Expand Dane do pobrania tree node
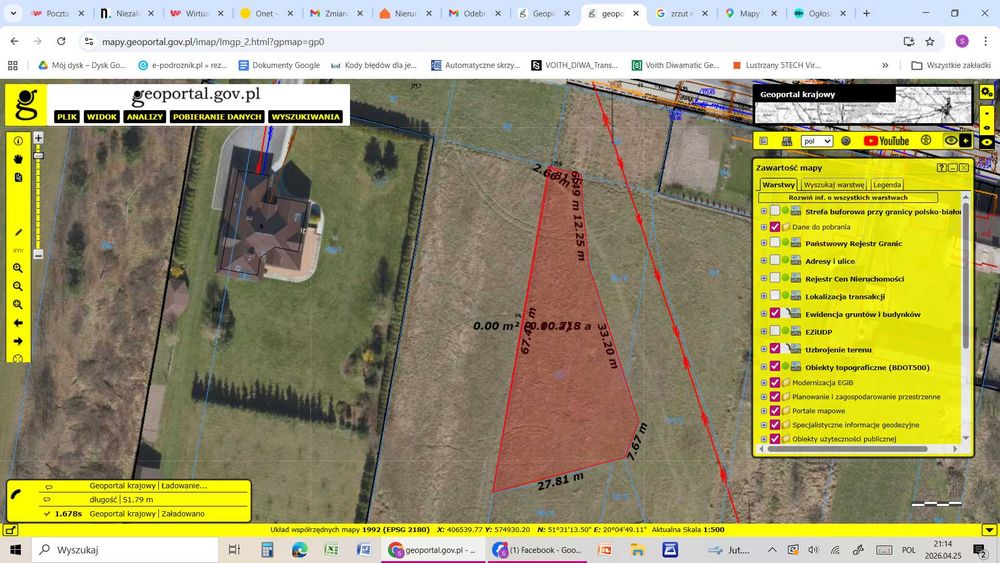This screenshot has width=1000, height=563. point(763,227)
